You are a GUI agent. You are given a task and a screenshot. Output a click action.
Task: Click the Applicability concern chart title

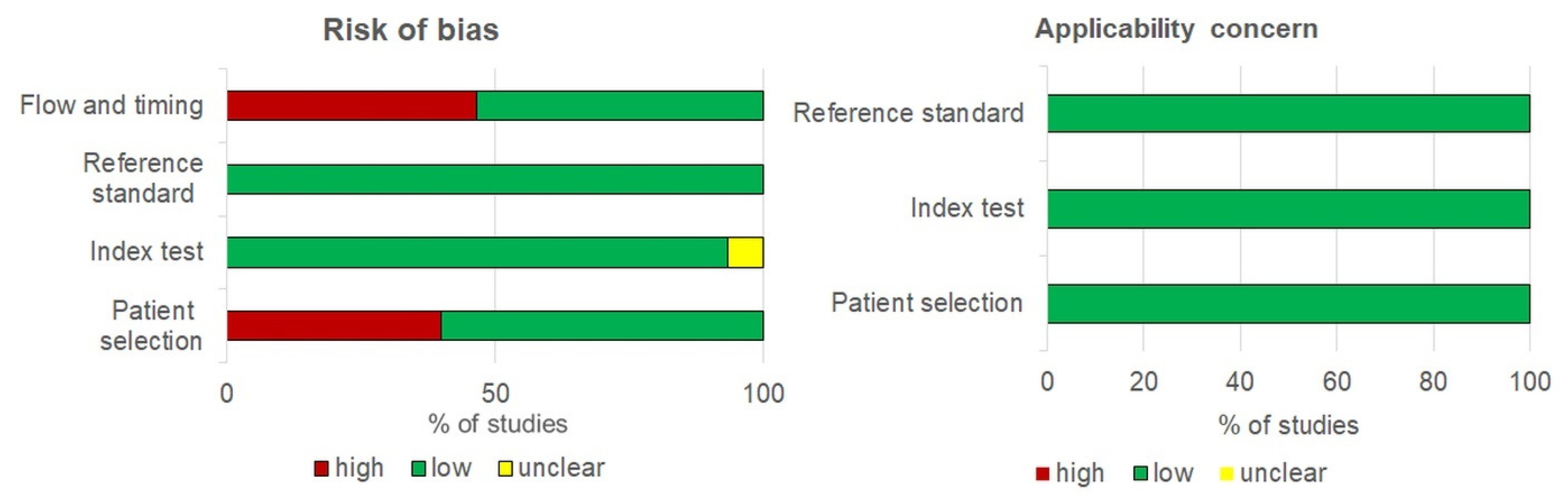[x=1176, y=29]
